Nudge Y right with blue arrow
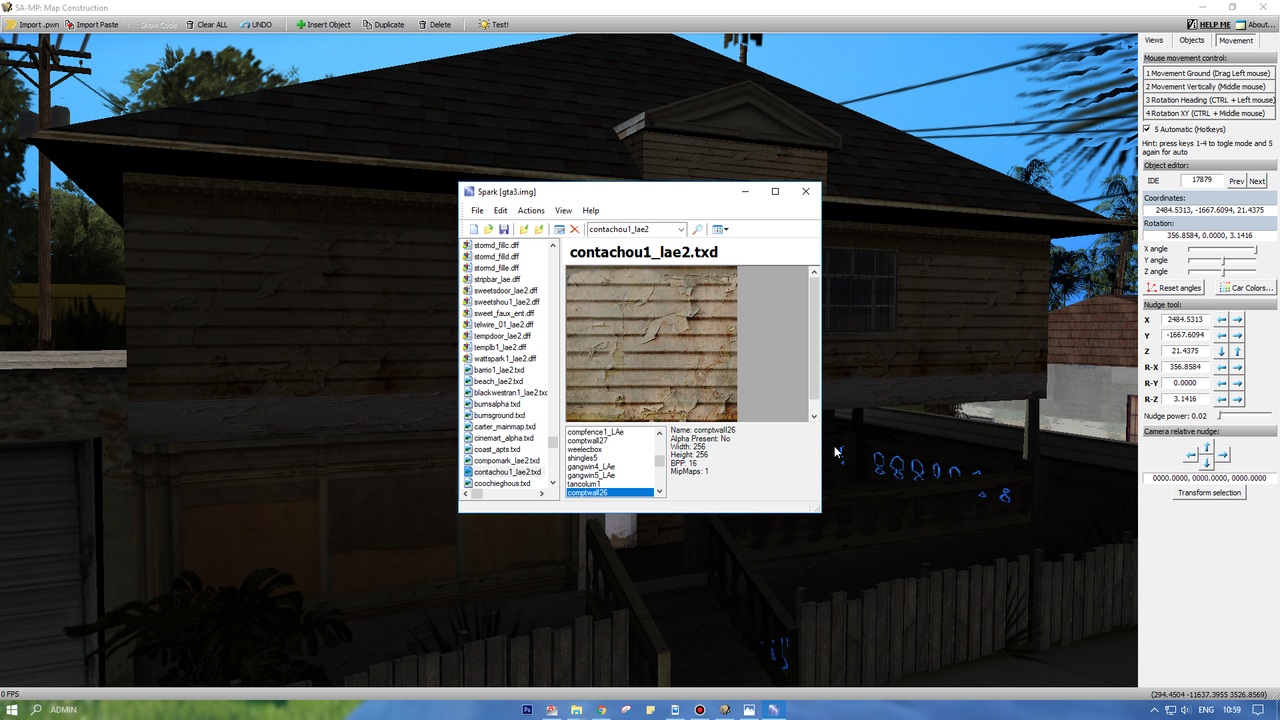Viewport: 1280px width, 720px height. click(1237, 336)
